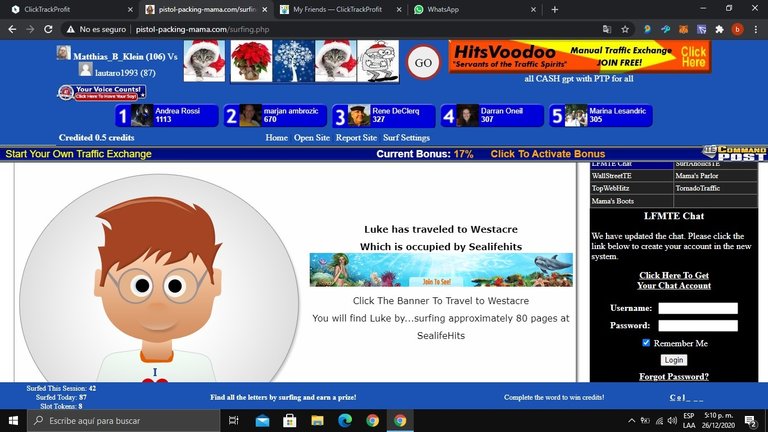Switch to My Friends ClickTrackProfit tab
This screenshot has width=768, height=432.
[x=338, y=9]
